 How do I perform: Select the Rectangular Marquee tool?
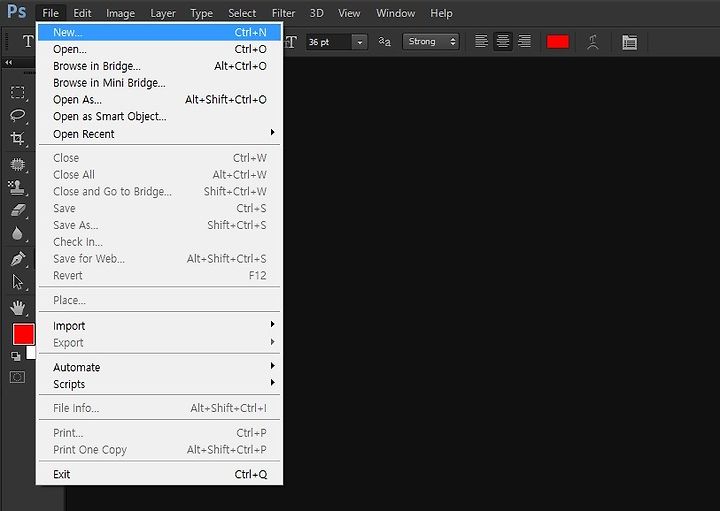click(x=17, y=92)
